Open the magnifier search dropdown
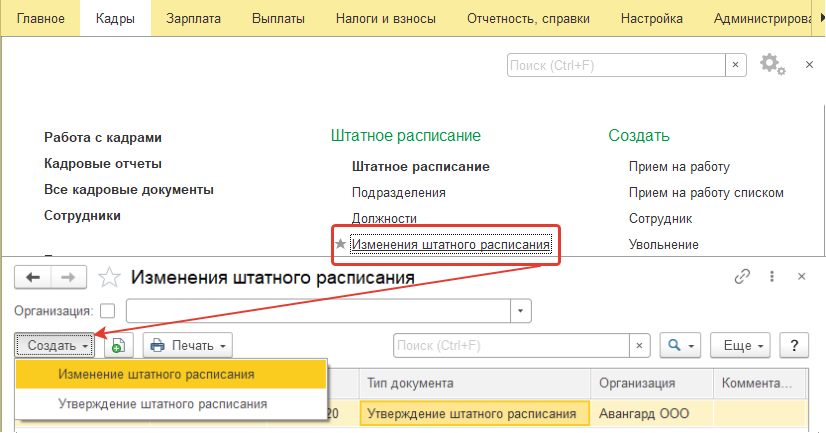Image resolution: width=826 pixels, height=433 pixels. tap(680, 346)
